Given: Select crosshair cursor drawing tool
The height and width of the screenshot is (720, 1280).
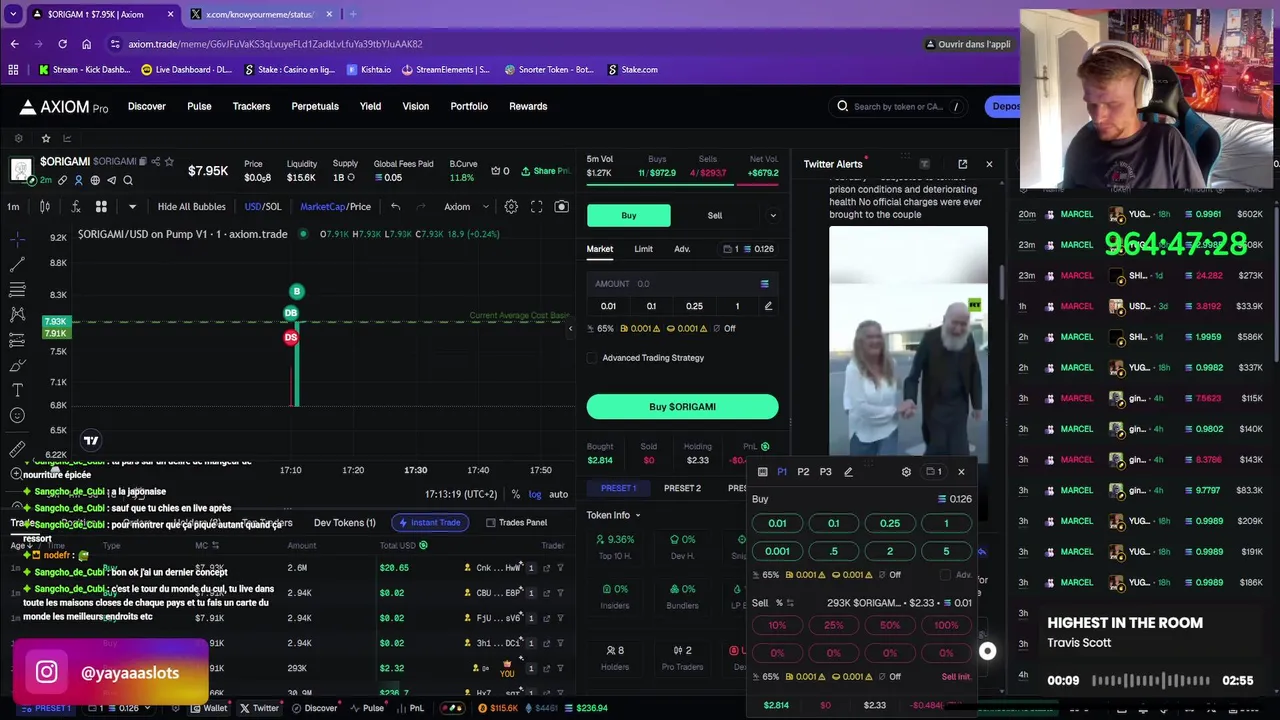Looking at the screenshot, I should [17, 240].
